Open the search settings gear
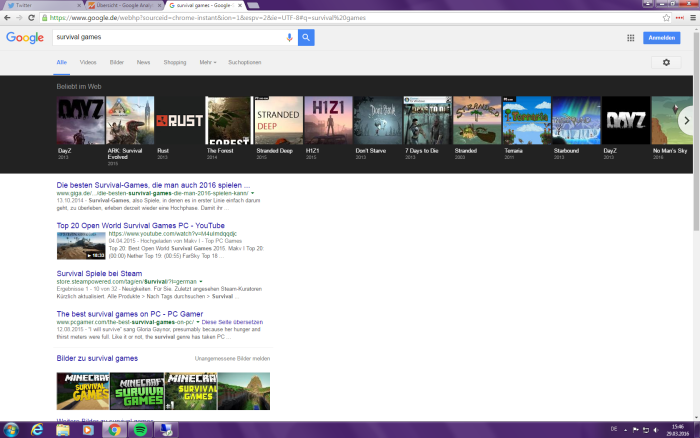This screenshot has height=438, width=700. [666, 63]
